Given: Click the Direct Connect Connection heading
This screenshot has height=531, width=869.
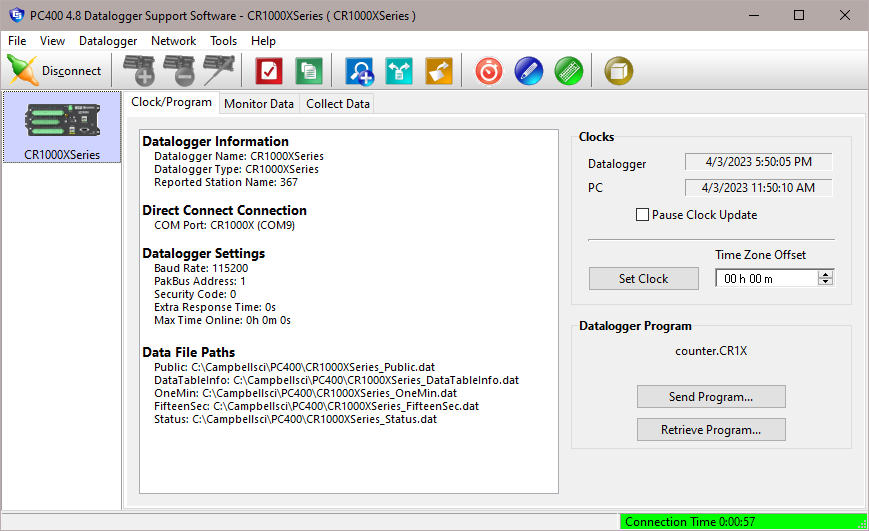Looking at the screenshot, I should click(224, 211).
